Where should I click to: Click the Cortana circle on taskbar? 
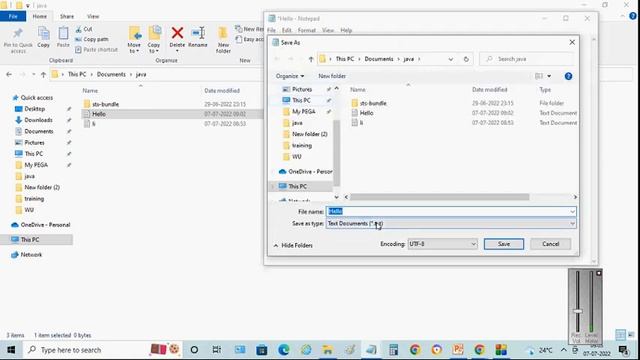(x=194, y=350)
